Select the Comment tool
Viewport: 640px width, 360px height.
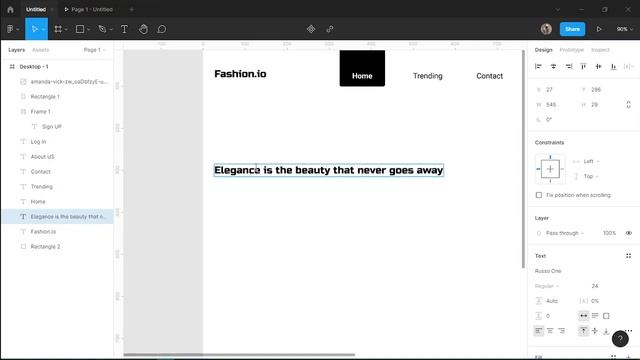pos(162,29)
